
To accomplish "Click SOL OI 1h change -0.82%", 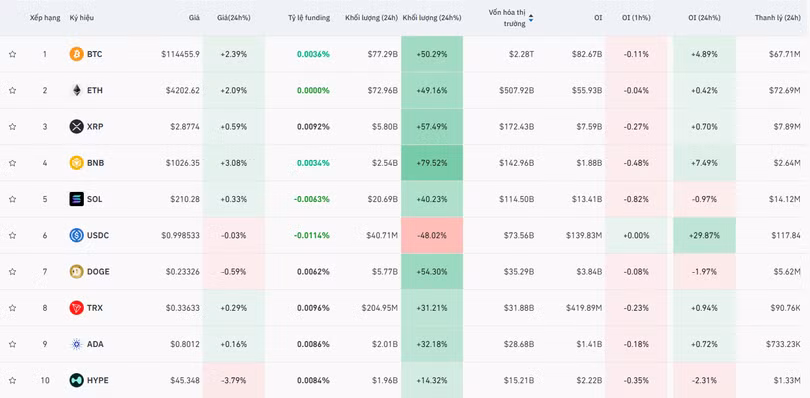I will pos(636,199).
